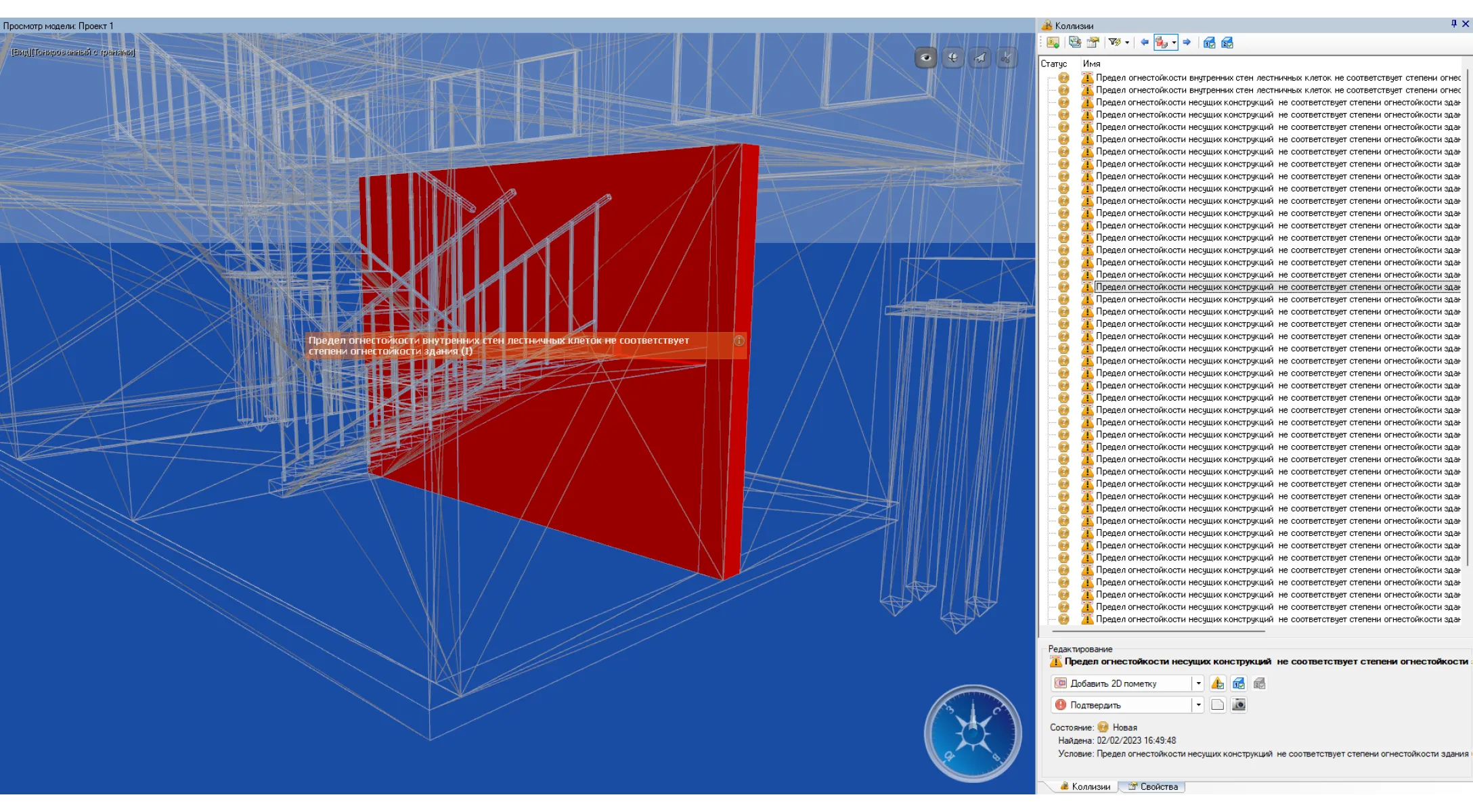This screenshot has width=1473, height=812.
Task: Pin the Коллизии panel
Action: pos(1453,24)
